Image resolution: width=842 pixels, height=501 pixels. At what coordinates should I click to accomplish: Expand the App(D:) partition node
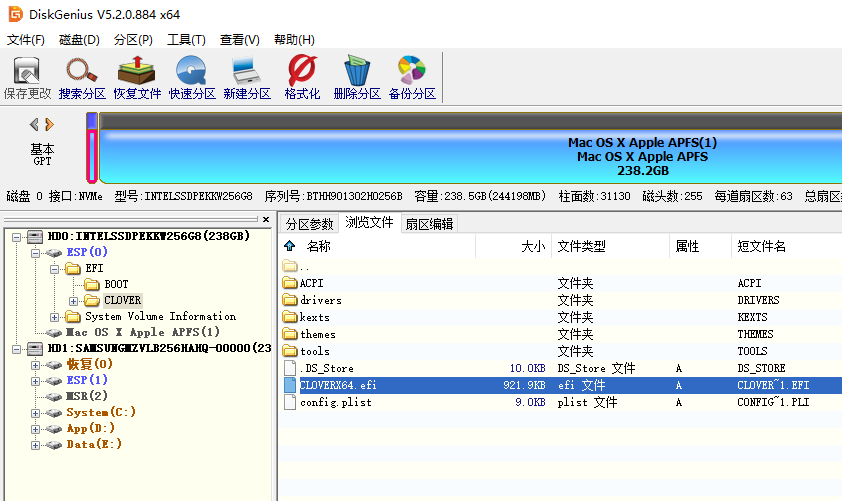35,430
